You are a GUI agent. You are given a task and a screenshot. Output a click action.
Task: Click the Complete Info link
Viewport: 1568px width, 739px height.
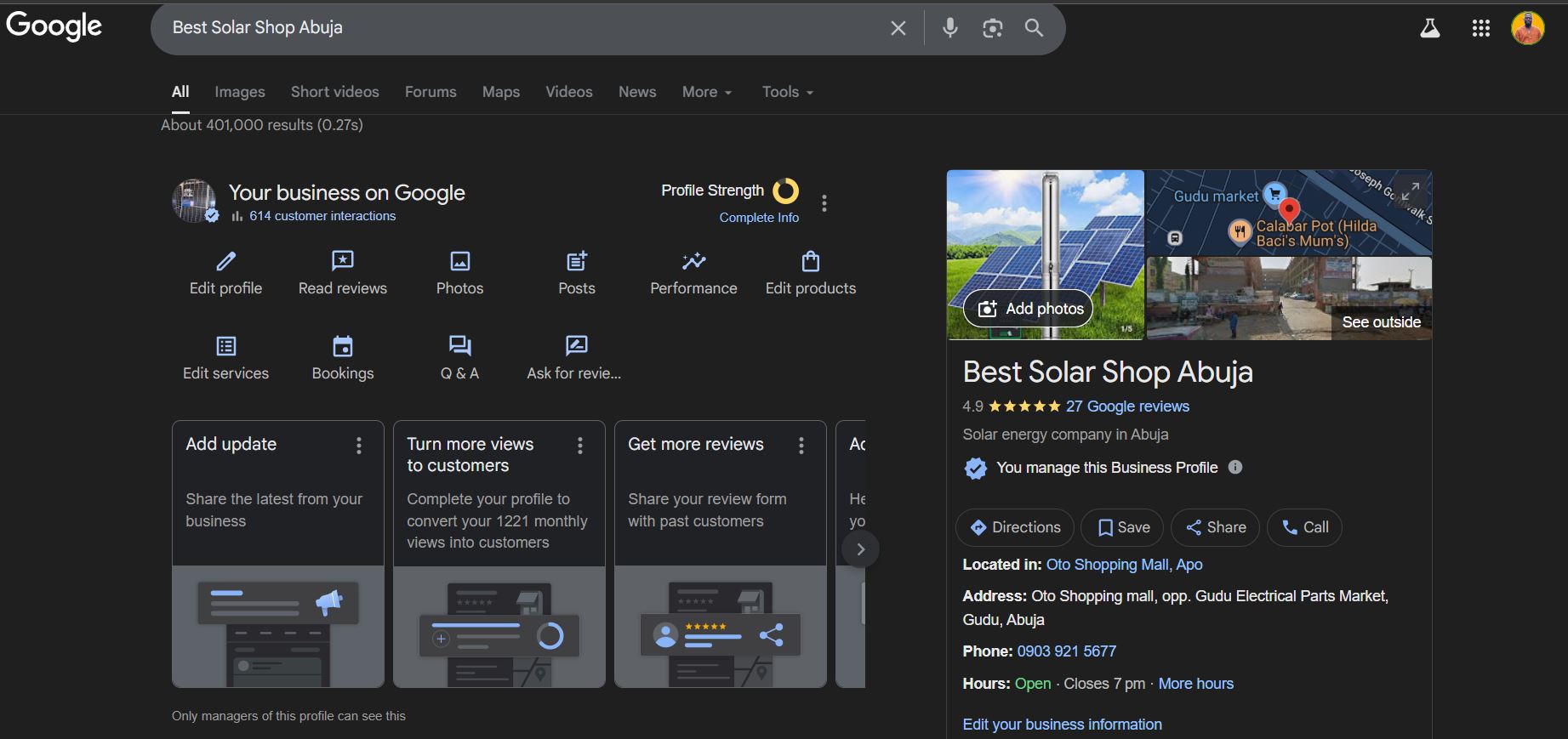tap(759, 218)
